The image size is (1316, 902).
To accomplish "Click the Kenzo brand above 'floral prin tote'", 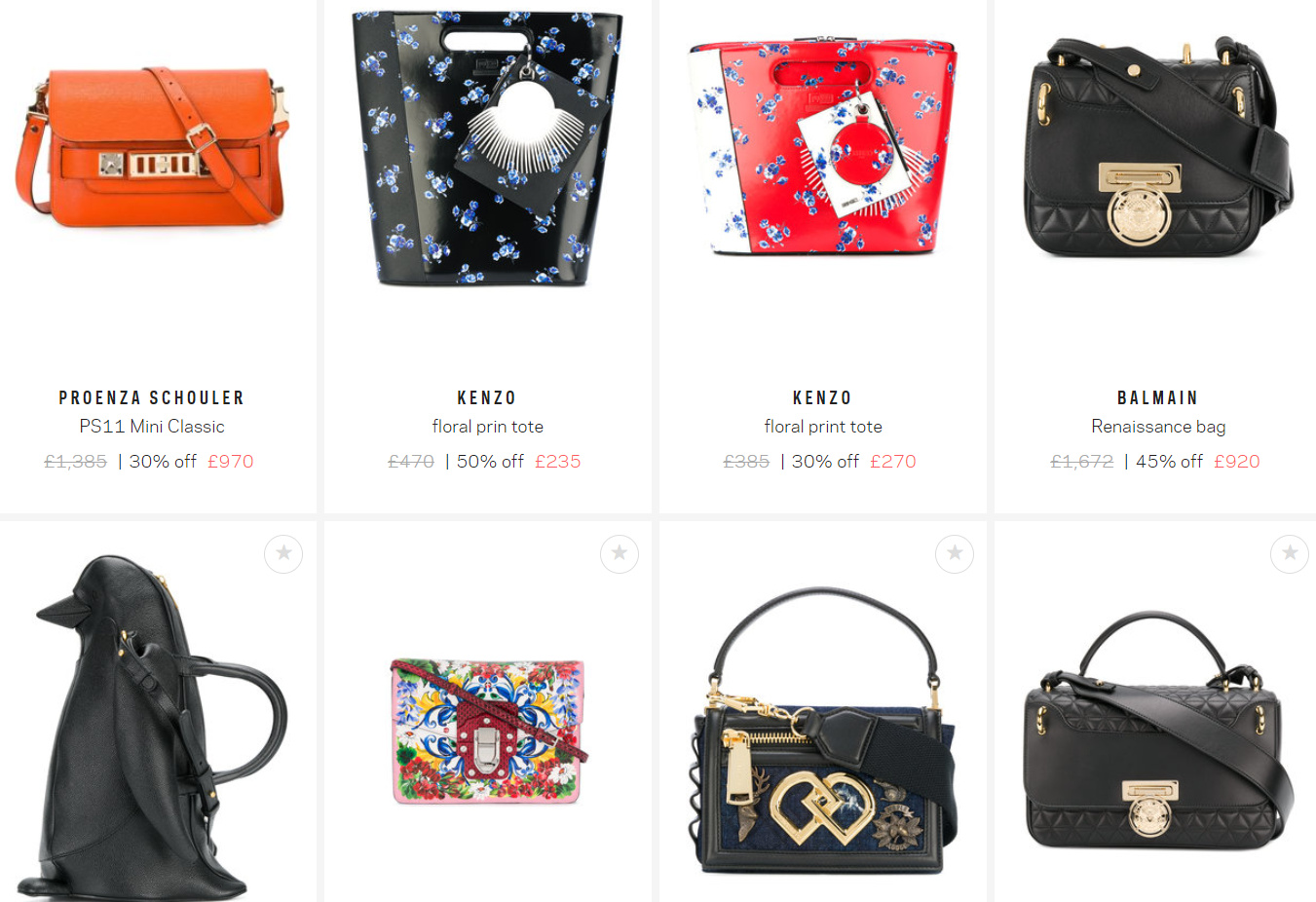I will [x=487, y=397].
